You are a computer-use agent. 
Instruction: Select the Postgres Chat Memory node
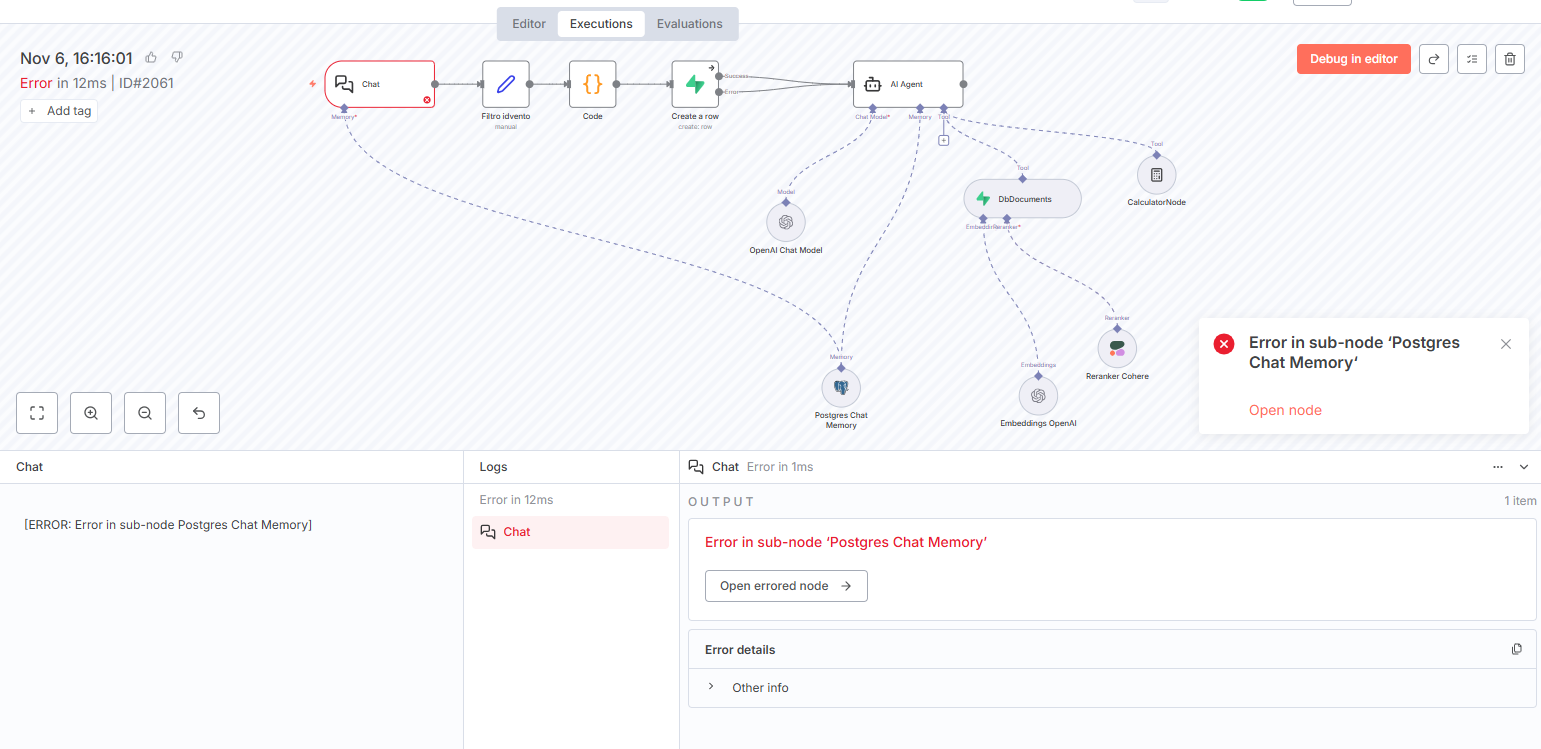pos(841,387)
